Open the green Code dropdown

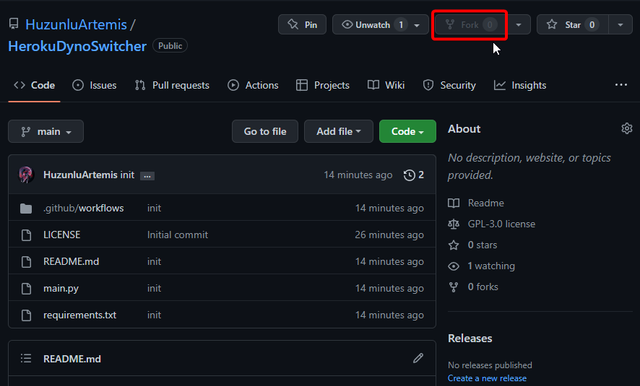click(x=407, y=131)
